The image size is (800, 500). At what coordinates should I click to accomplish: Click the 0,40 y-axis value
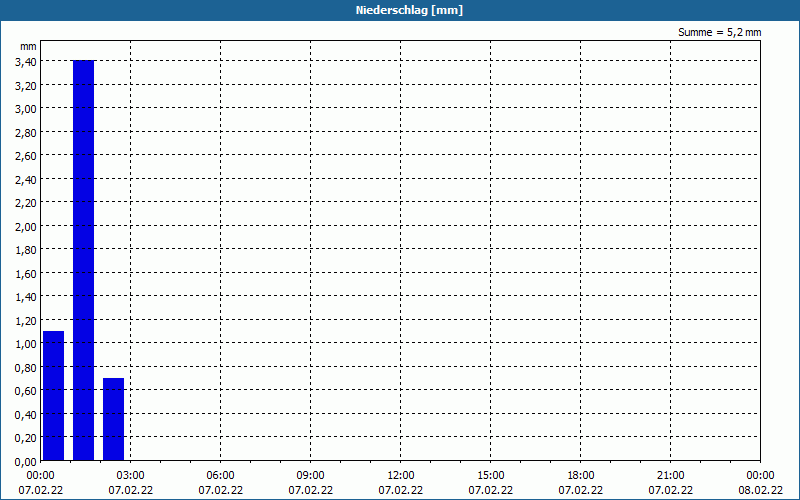[x=26, y=415]
